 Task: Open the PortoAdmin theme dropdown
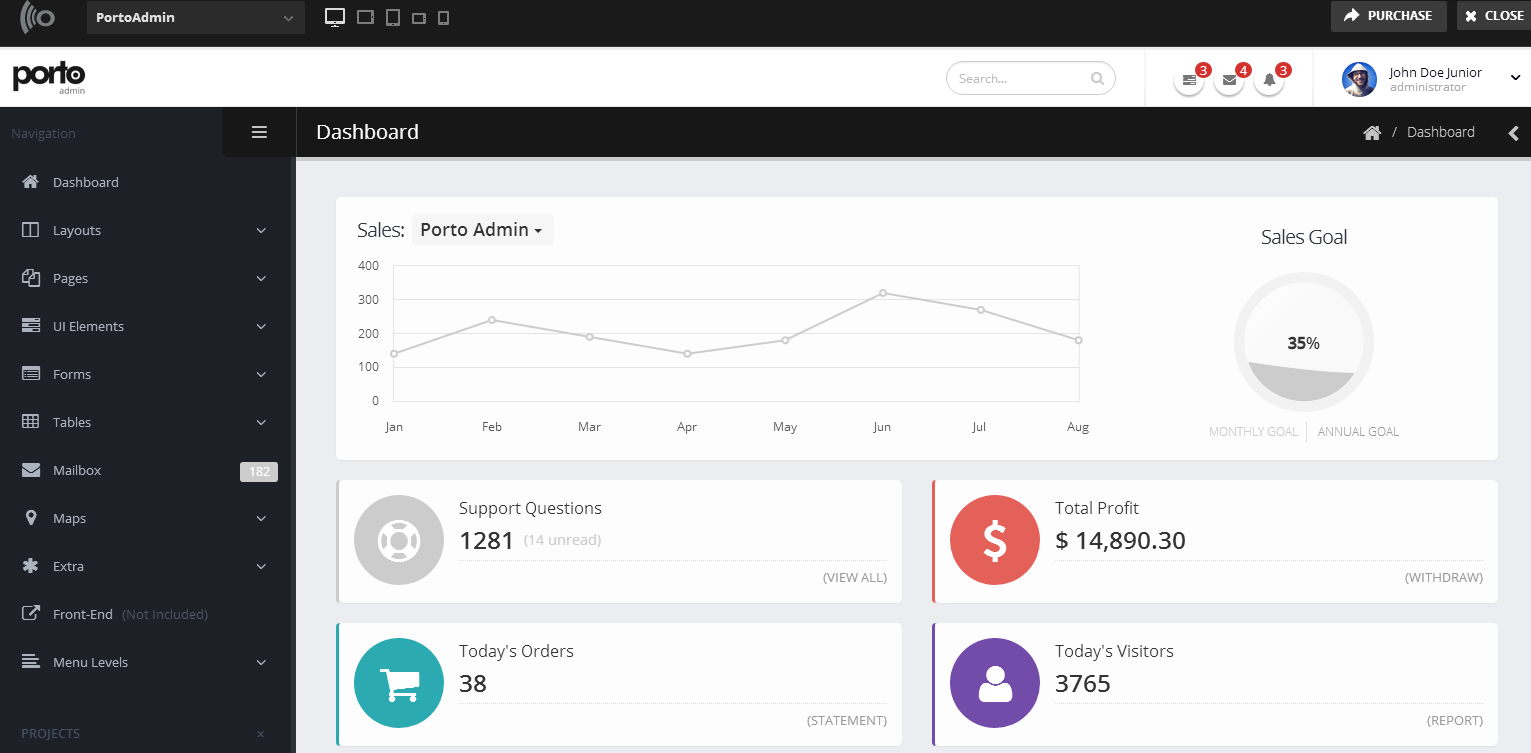coord(196,18)
